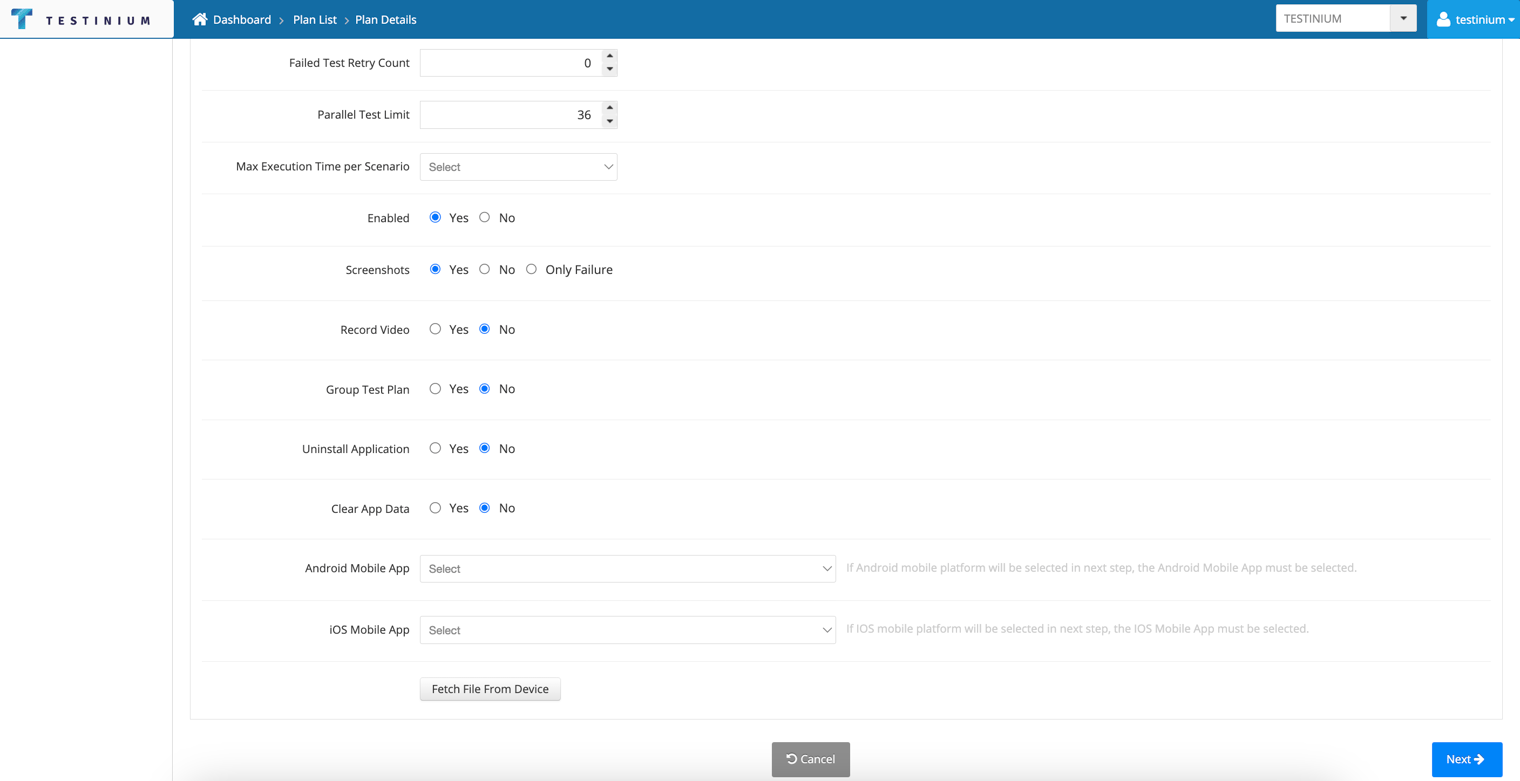Open the Dashboard breadcrumb link
Image resolution: width=1520 pixels, height=781 pixels.
tap(242, 19)
